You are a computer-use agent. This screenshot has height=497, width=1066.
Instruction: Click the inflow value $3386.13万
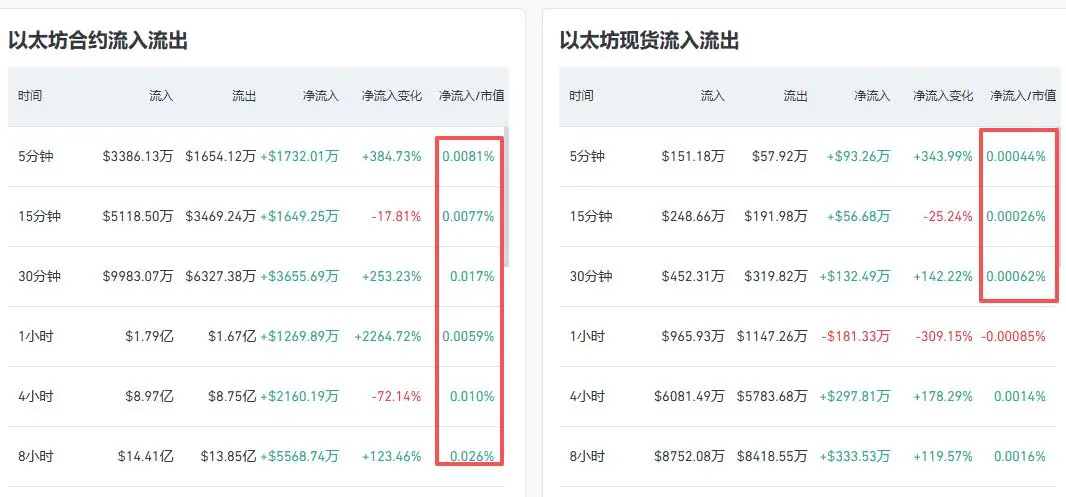pos(138,156)
